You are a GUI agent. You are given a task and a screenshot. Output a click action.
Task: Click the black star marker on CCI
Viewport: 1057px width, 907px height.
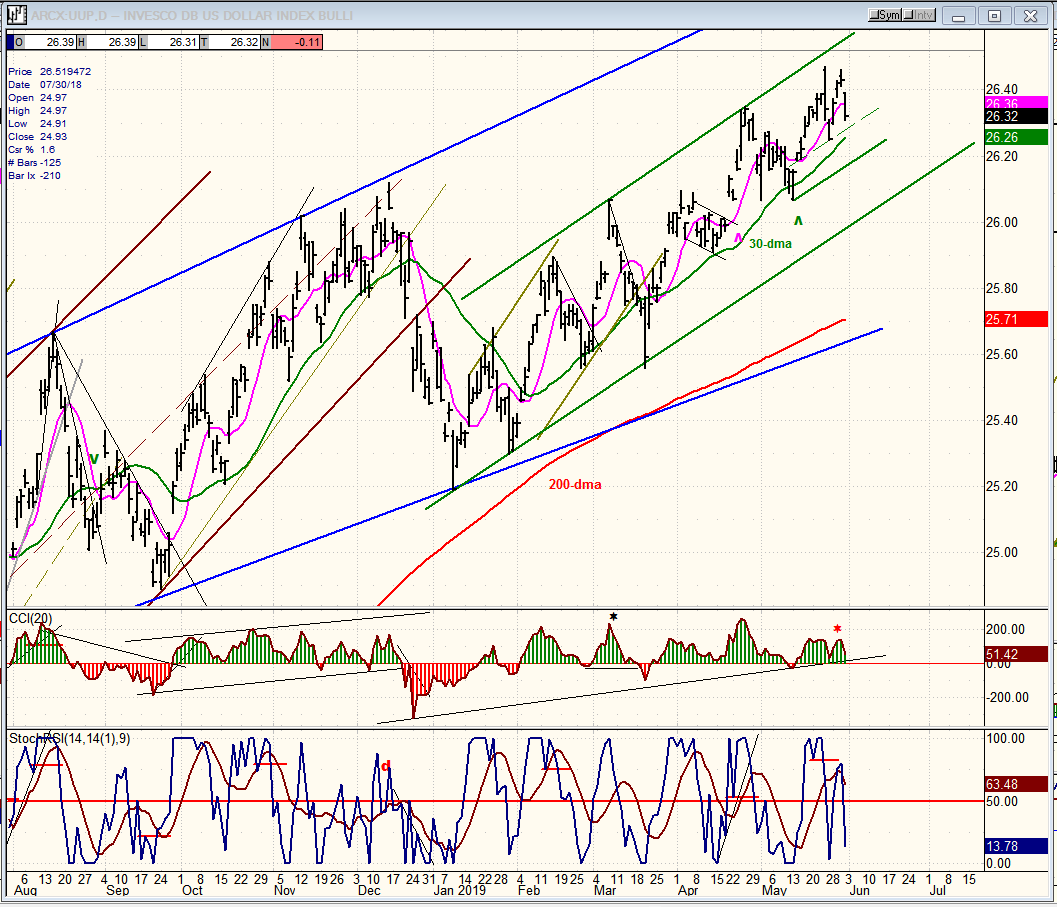click(x=613, y=616)
